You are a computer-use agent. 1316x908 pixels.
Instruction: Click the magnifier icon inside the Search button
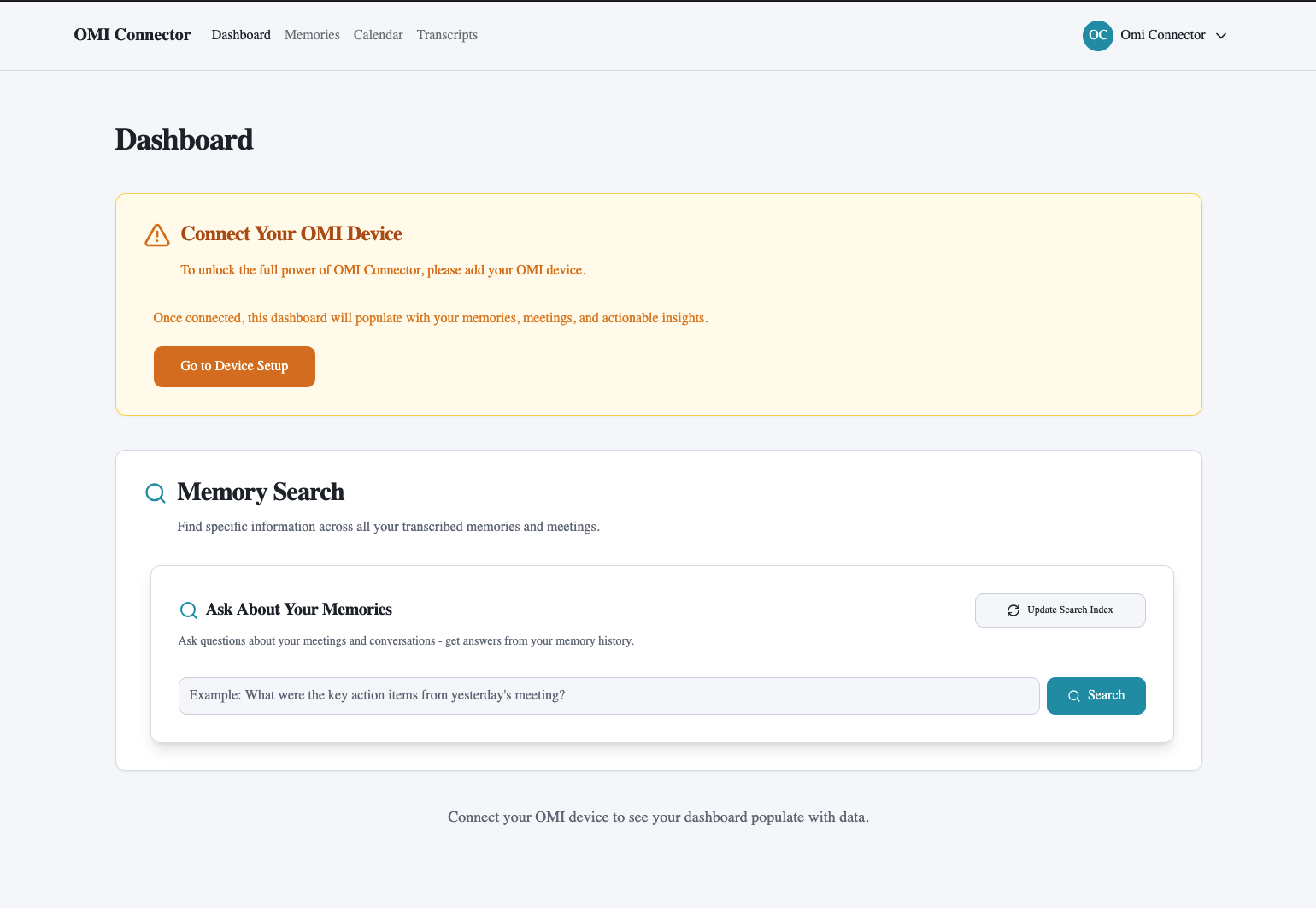(x=1074, y=696)
